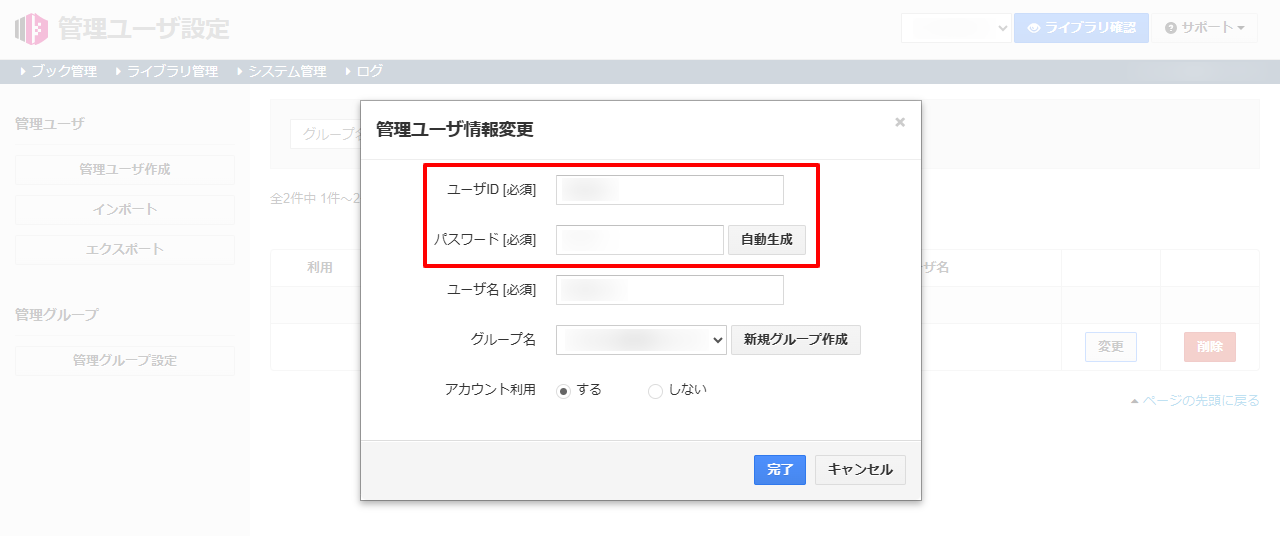Image resolution: width=1280 pixels, height=536 pixels.
Task: Open the ブック管理 menu
Action: tap(58, 72)
